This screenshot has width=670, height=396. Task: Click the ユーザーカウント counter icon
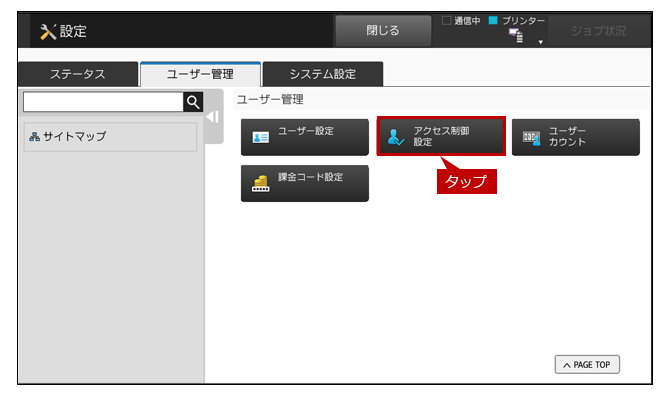tap(532, 138)
